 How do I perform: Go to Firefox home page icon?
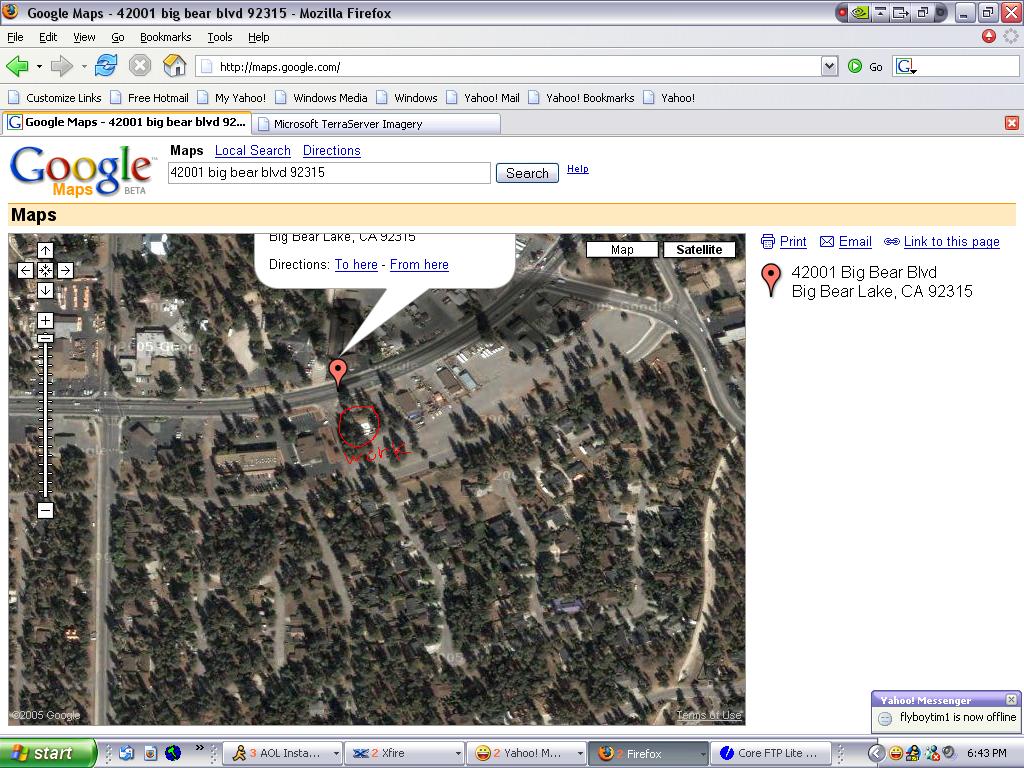tap(175, 66)
